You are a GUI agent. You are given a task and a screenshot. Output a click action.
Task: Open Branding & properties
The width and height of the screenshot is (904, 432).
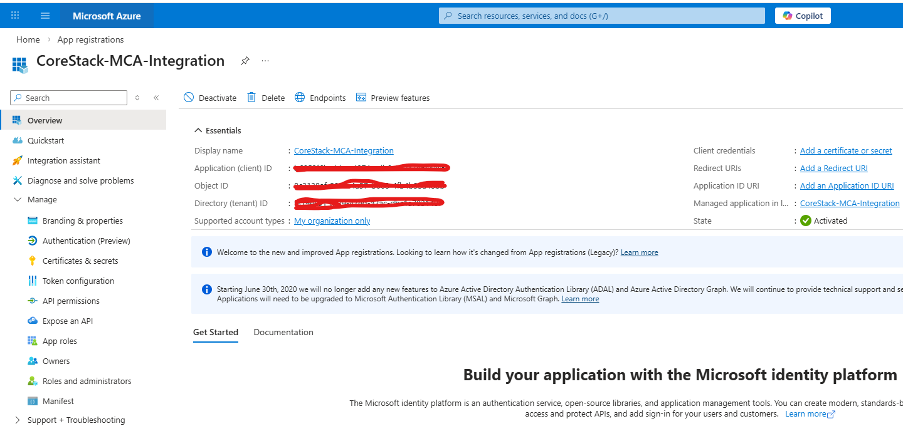tap(83, 221)
